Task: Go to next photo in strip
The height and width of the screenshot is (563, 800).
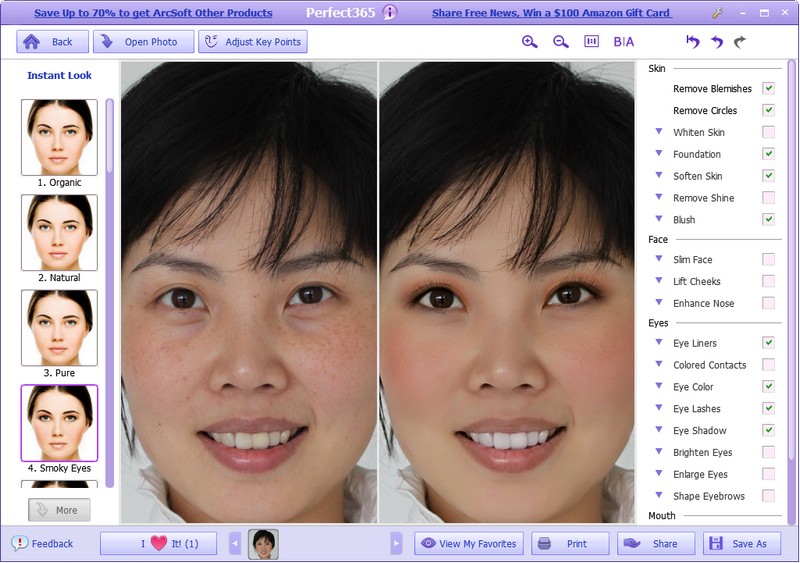Action: pos(396,544)
